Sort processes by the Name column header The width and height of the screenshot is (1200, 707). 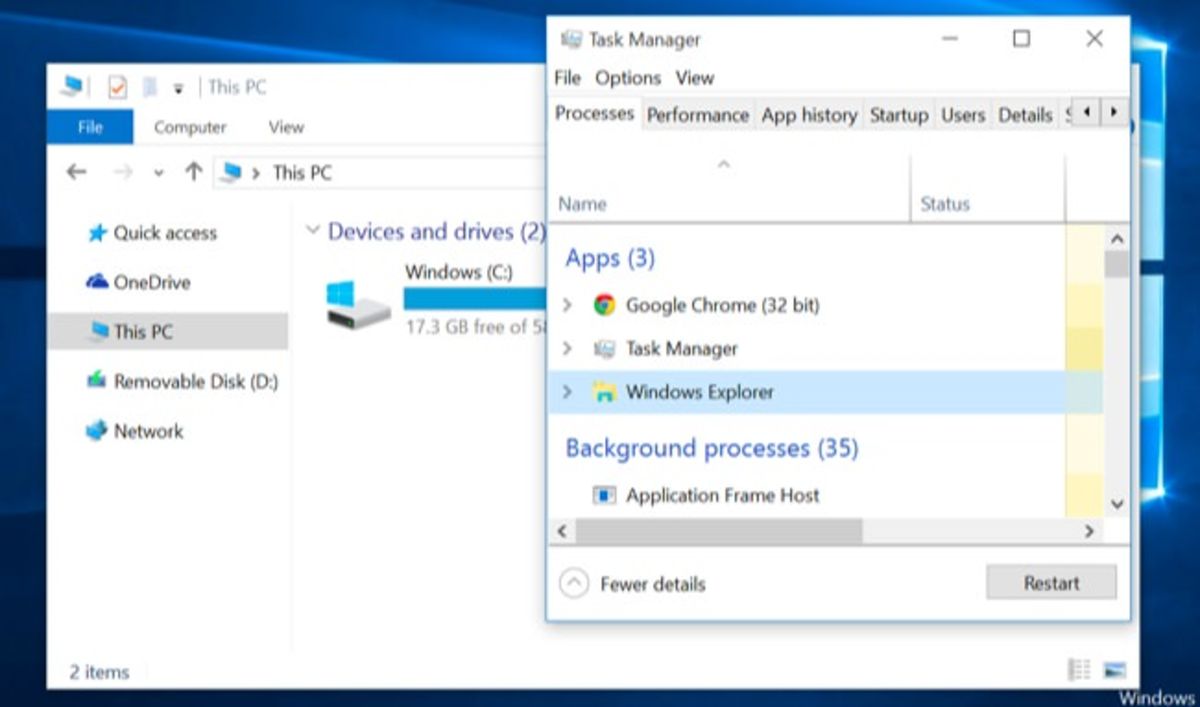730,188
